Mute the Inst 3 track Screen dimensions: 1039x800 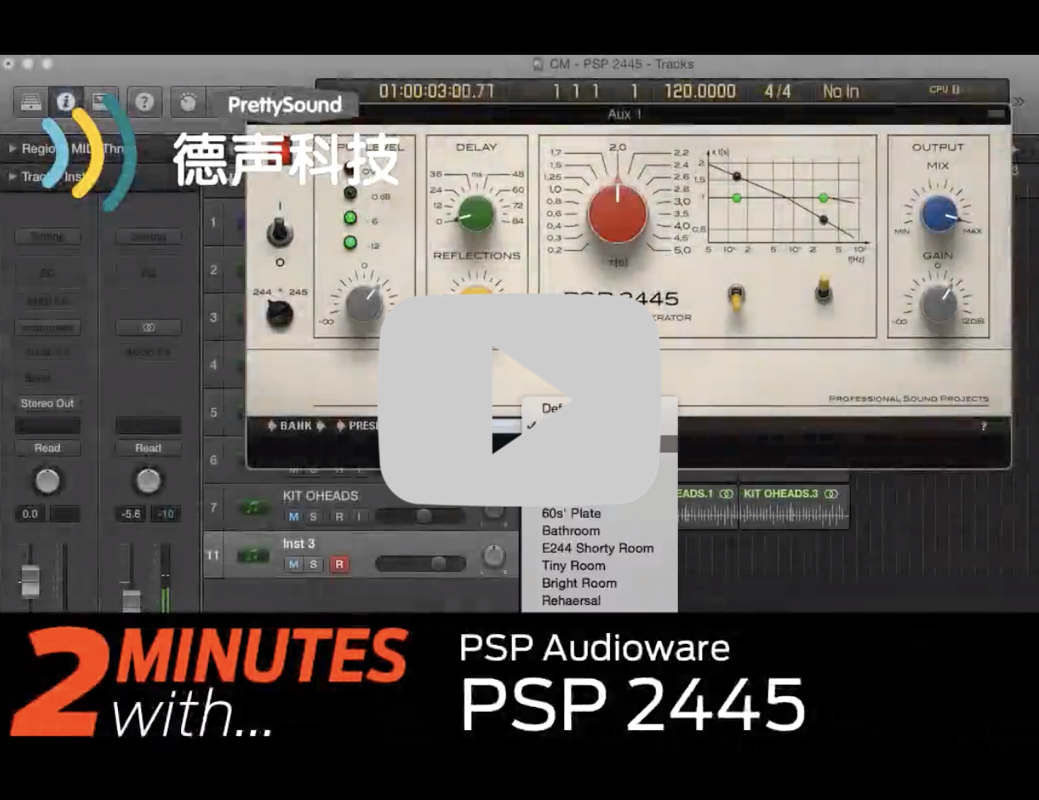(294, 564)
